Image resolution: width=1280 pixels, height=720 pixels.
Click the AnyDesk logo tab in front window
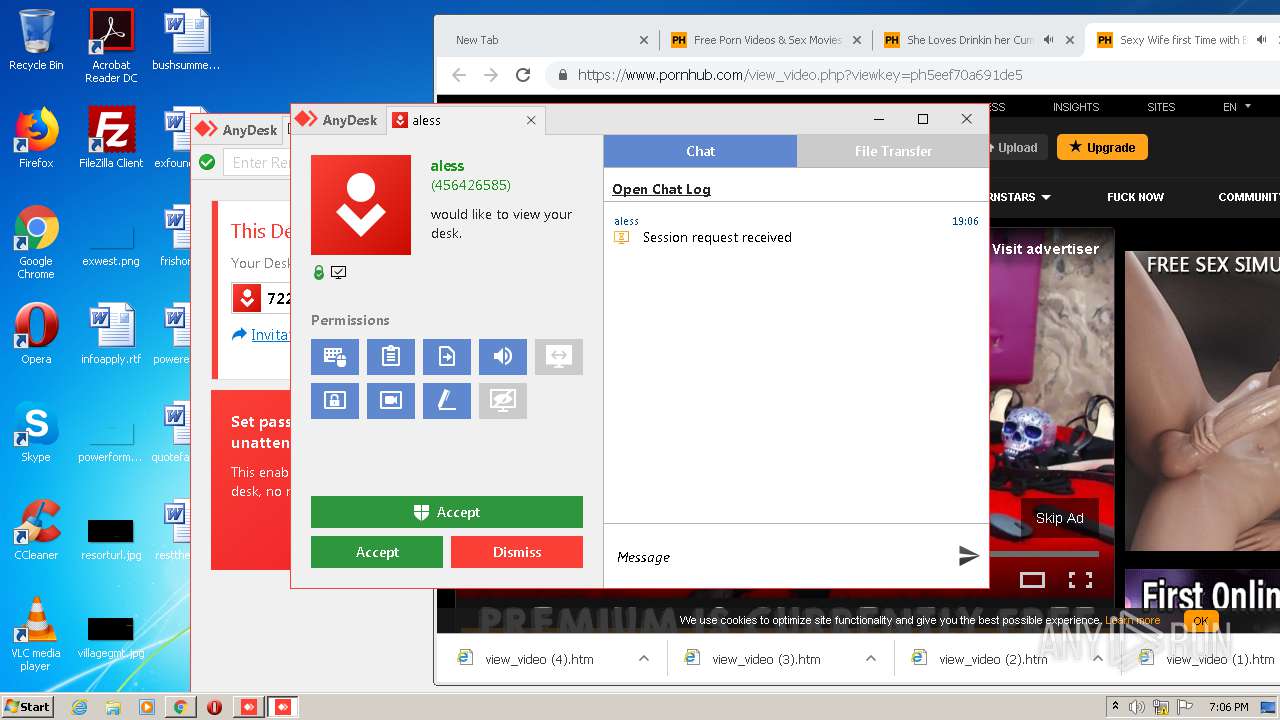337,120
